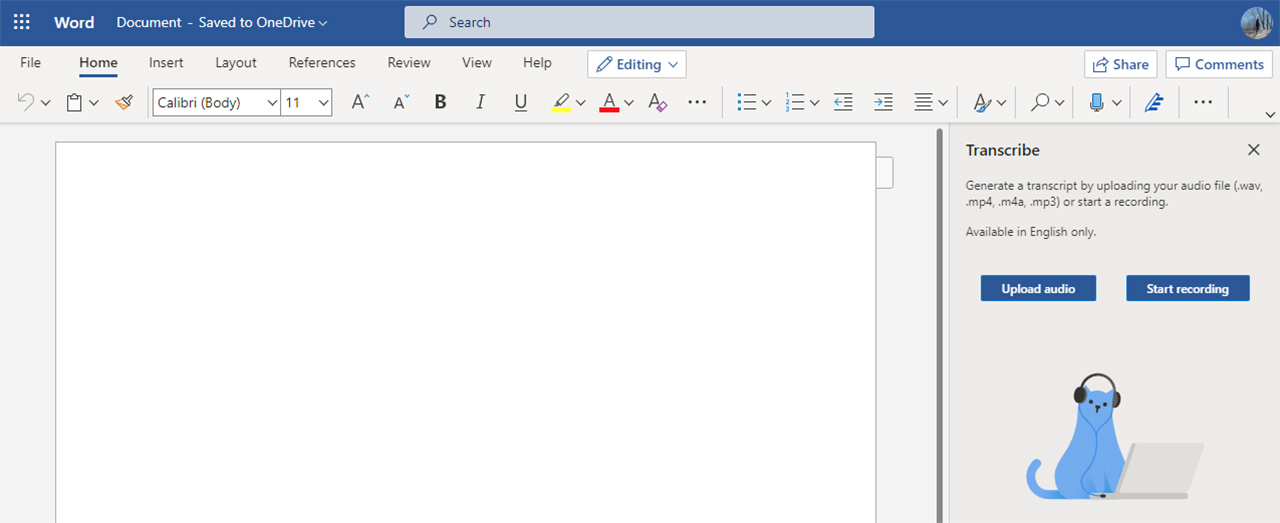Image resolution: width=1280 pixels, height=523 pixels.
Task: Open the app launcher waffle icon
Action: 22,22
